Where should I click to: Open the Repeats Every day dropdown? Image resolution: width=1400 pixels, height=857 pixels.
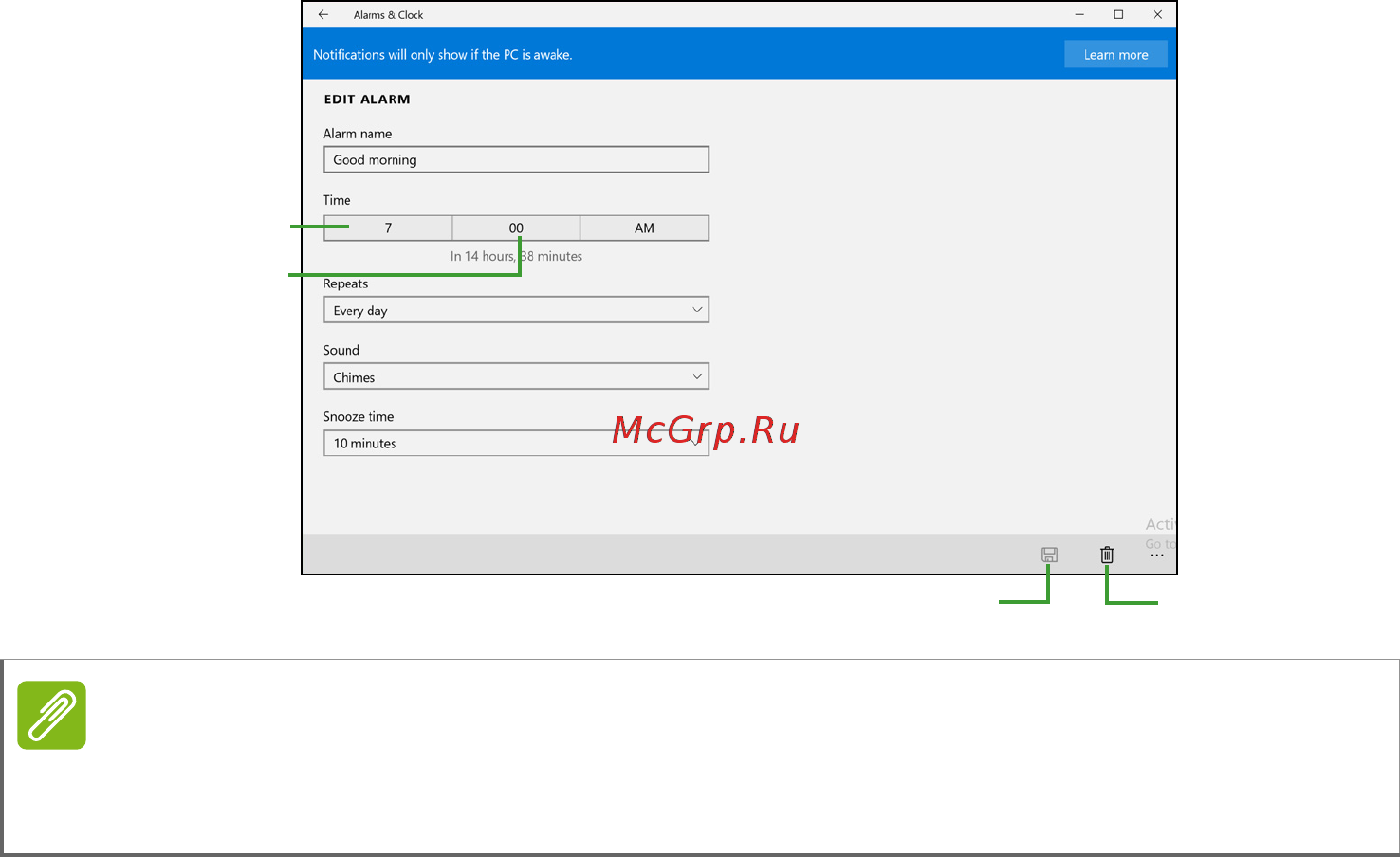click(516, 310)
